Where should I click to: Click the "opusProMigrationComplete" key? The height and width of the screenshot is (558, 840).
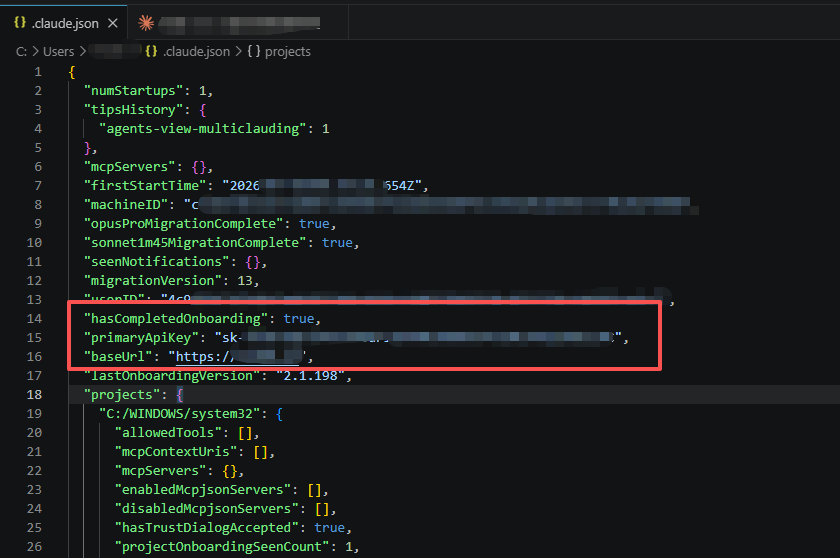point(183,224)
